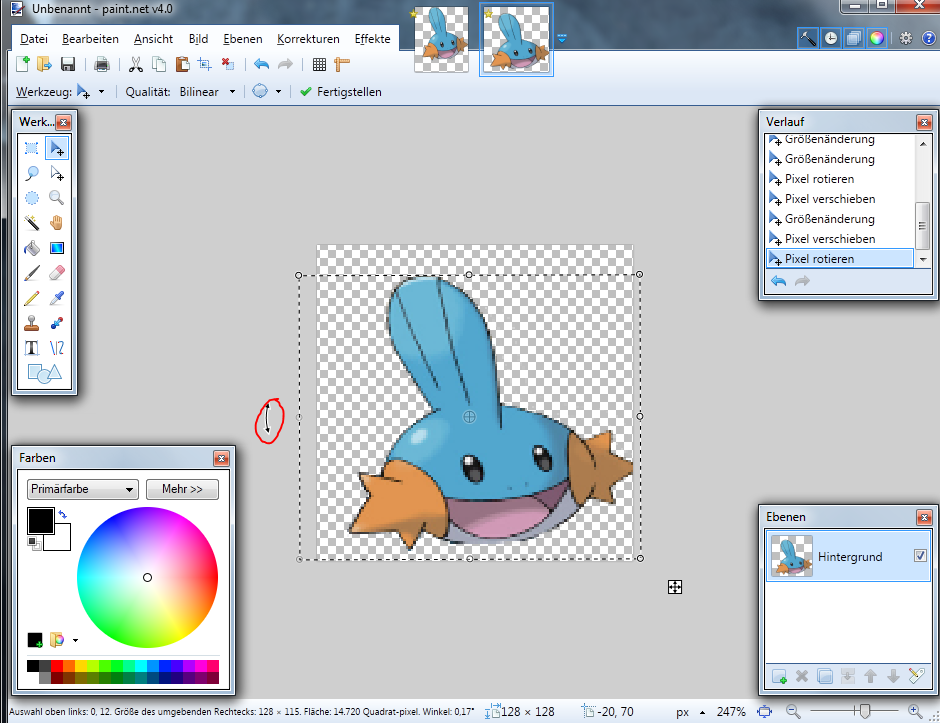Viewport: 940px width, 723px height.
Task: Open the Datei menu
Action: (34, 39)
